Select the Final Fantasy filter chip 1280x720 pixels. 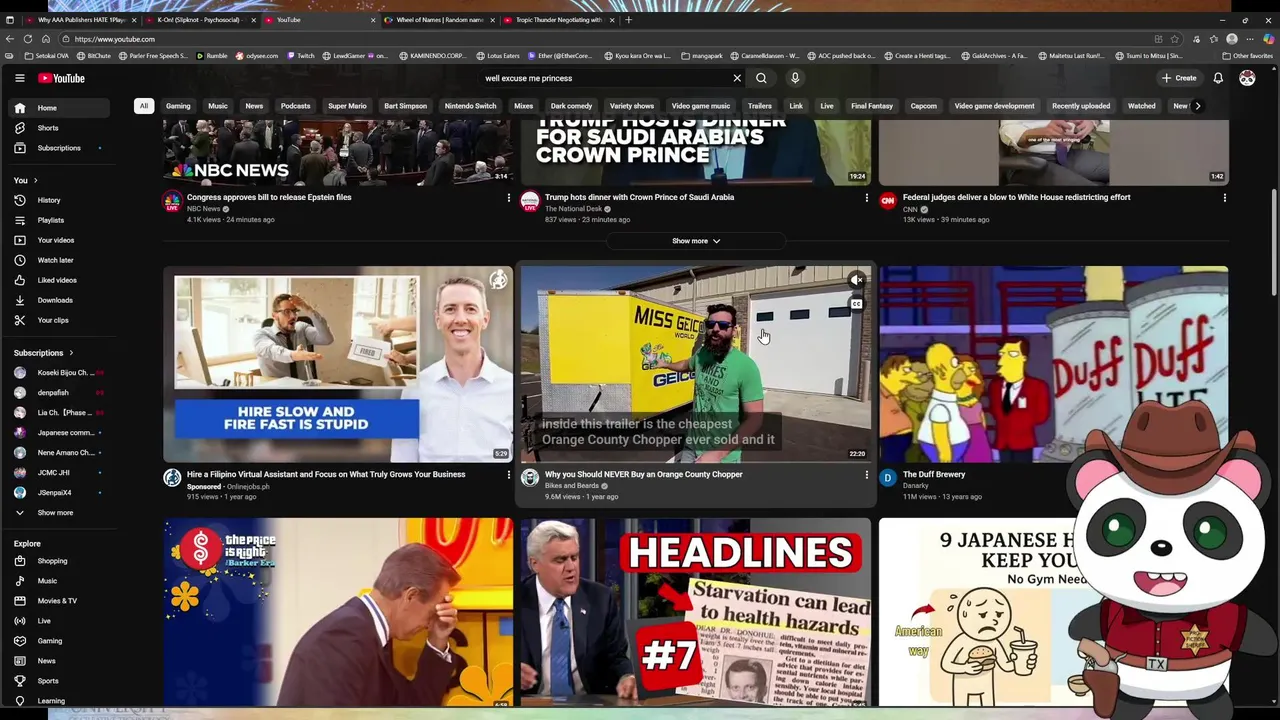click(872, 106)
